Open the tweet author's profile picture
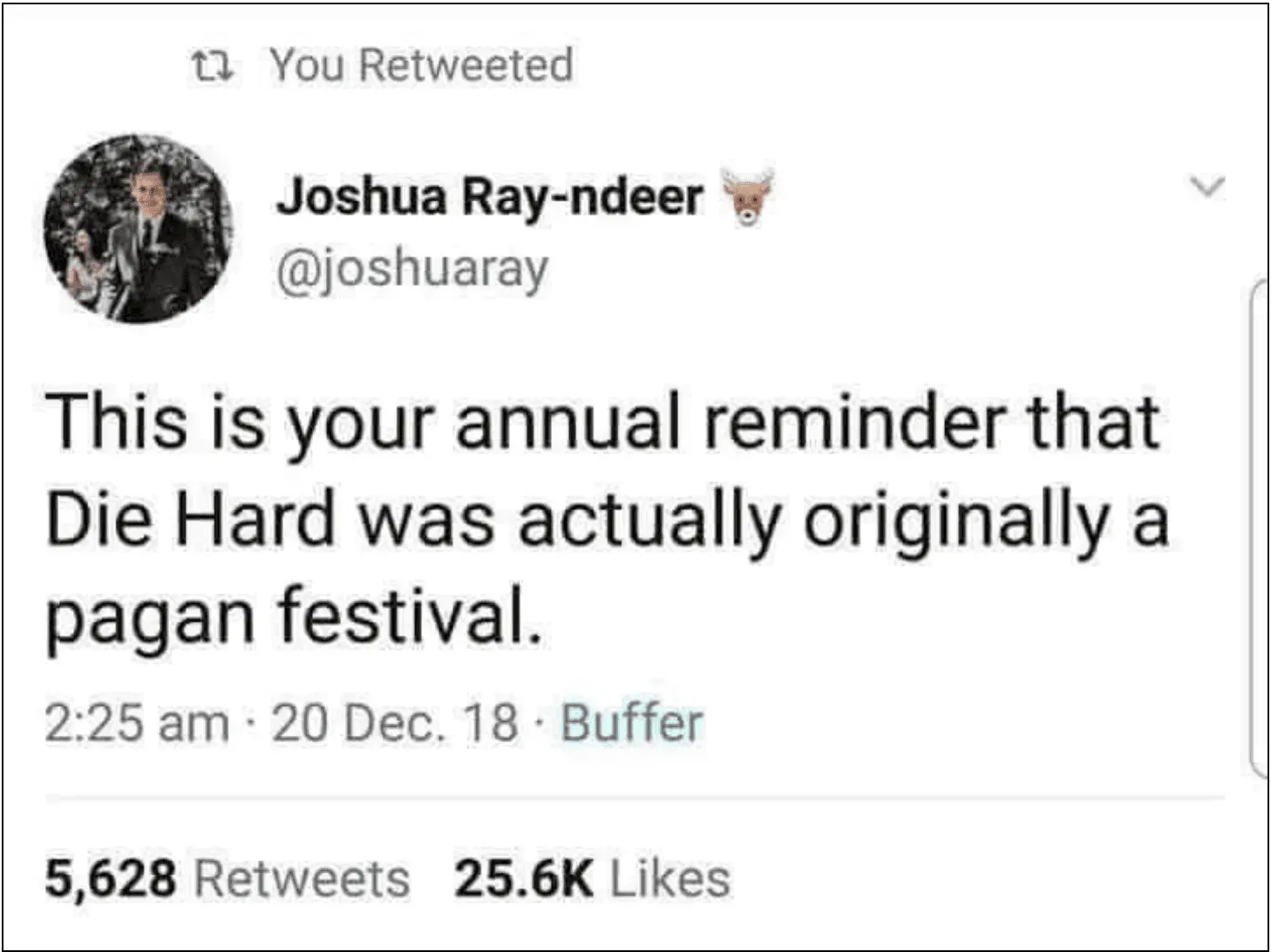 pos(138,228)
